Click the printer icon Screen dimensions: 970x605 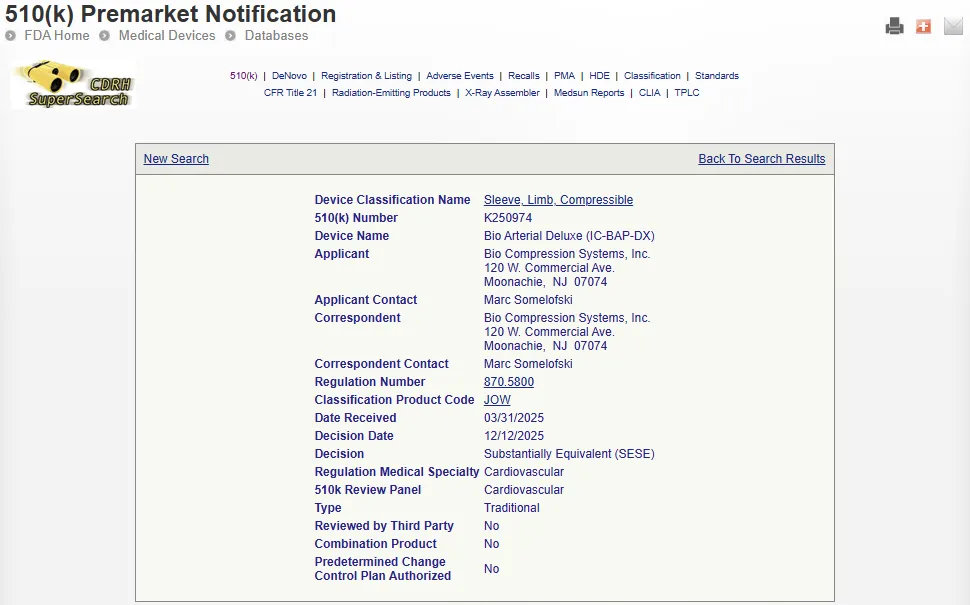pos(895,26)
